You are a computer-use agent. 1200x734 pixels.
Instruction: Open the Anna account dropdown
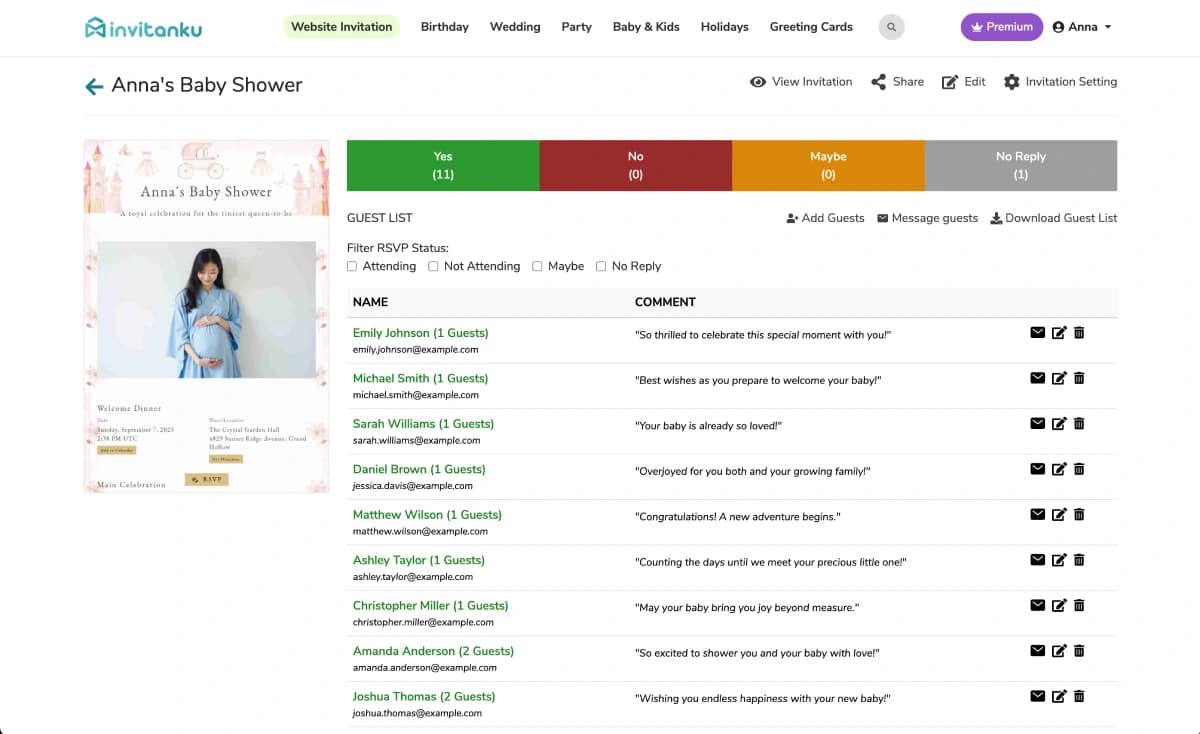tap(1082, 27)
